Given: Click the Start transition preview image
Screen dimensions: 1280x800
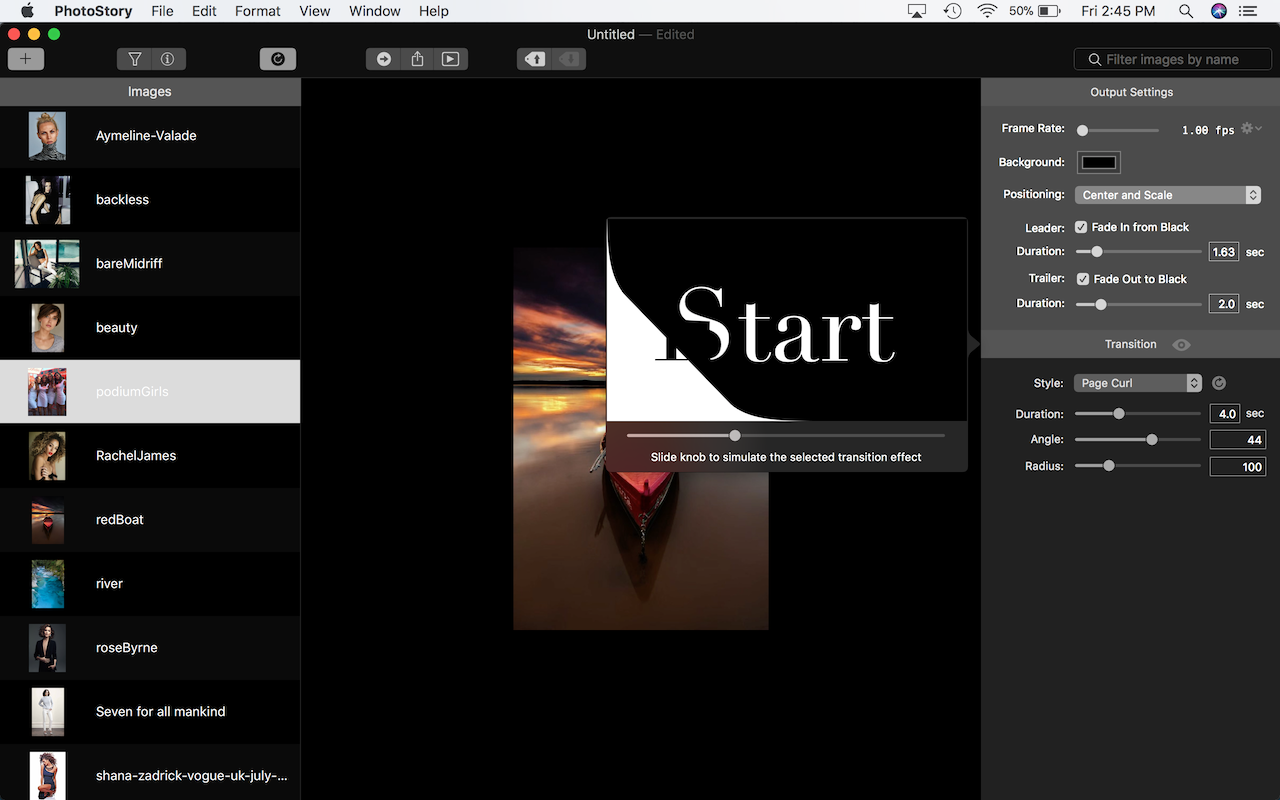Looking at the screenshot, I should tap(787, 320).
